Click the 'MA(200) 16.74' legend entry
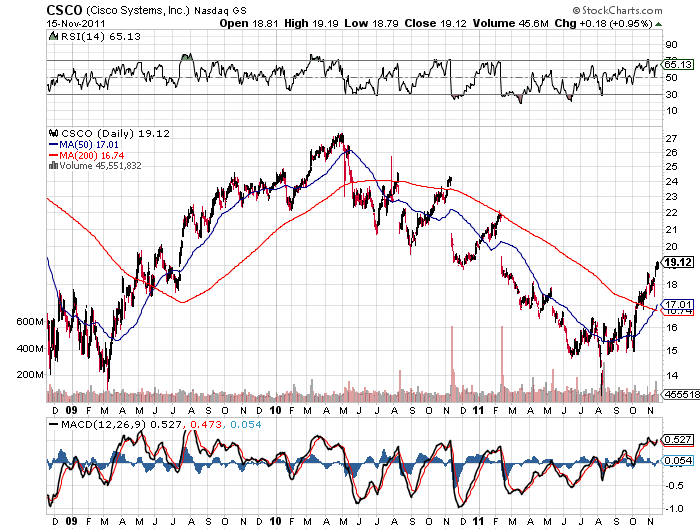Image resolution: width=700 pixels, height=530 pixels. 92,155
